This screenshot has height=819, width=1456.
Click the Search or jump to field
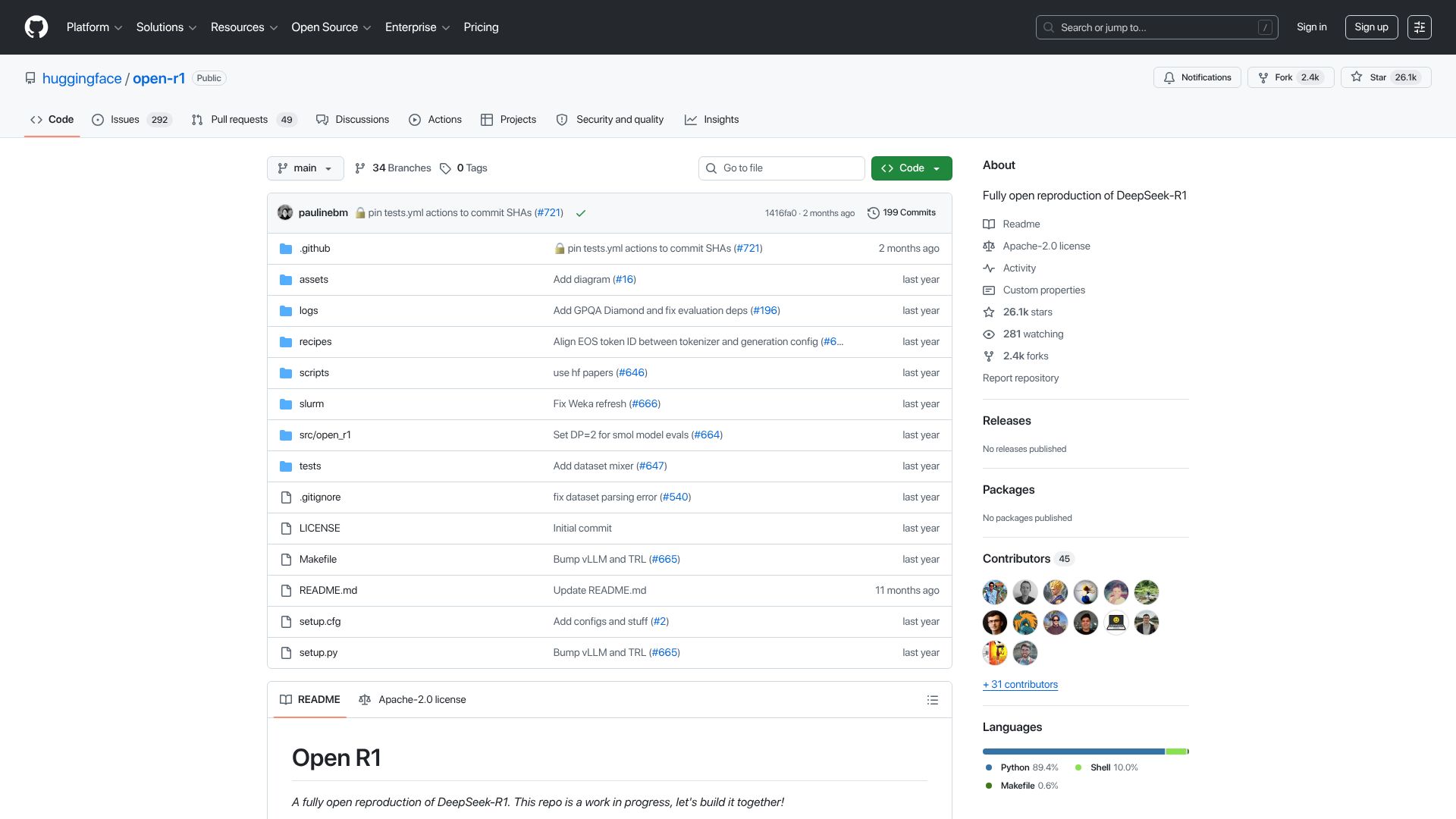(x=1156, y=27)
